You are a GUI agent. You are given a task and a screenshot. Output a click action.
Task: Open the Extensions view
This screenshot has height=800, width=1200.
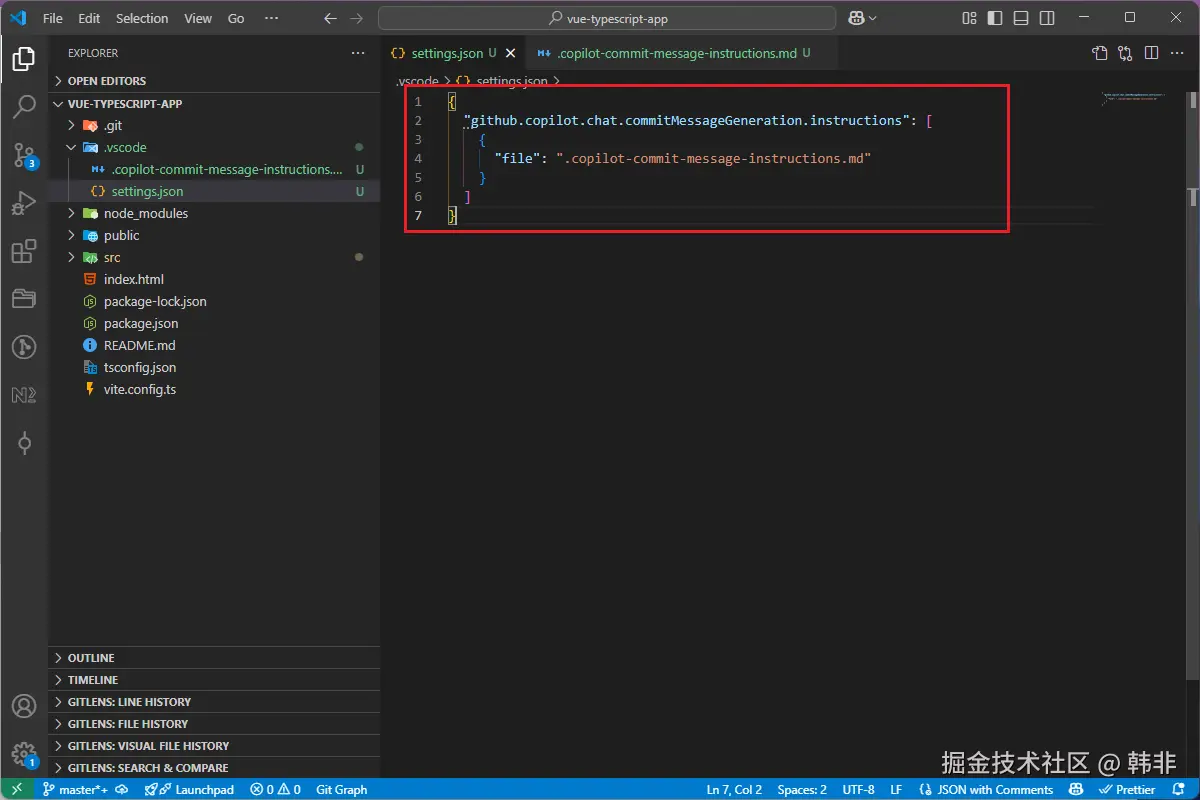24,251
